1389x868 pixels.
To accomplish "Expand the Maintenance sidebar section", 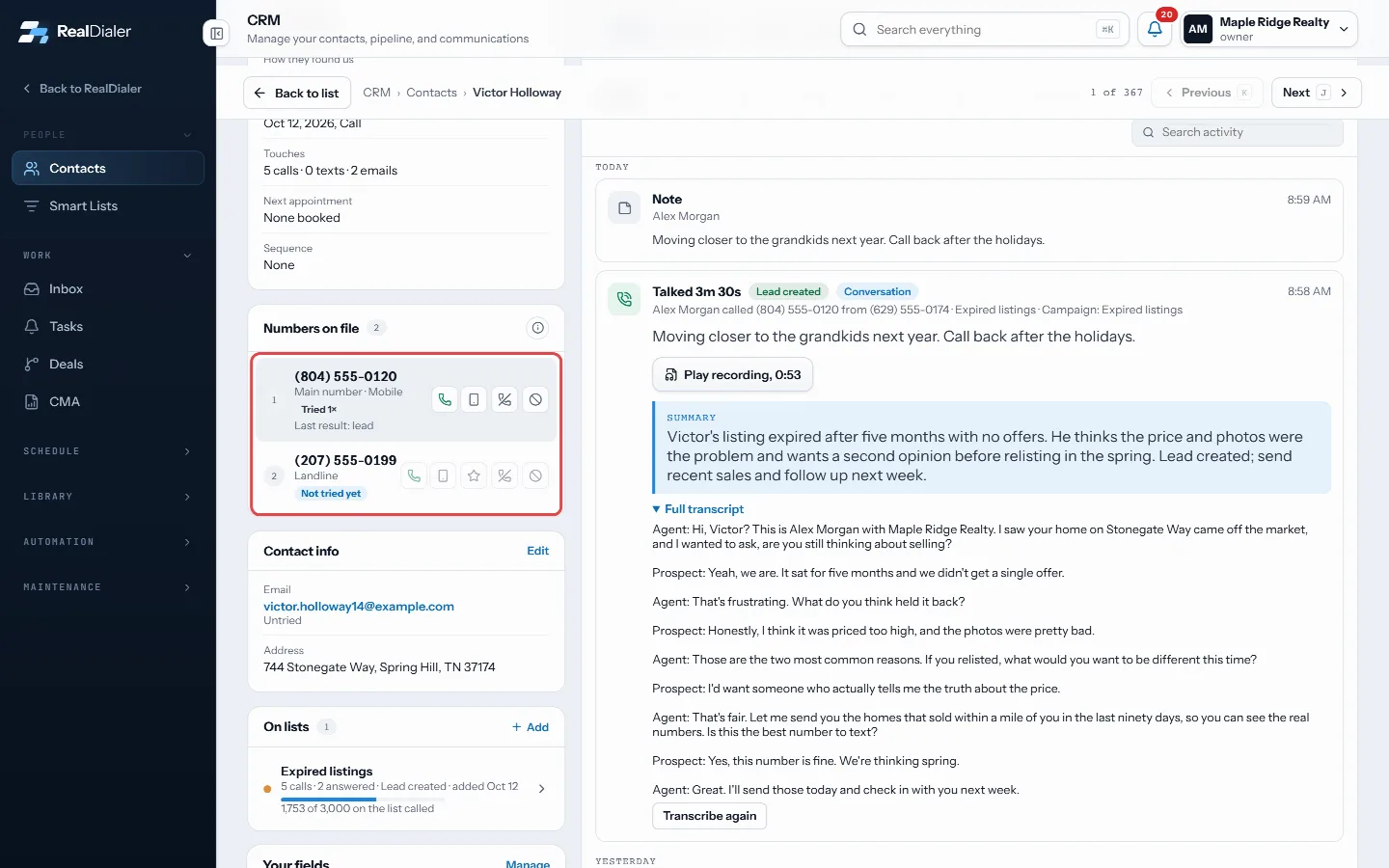I will [x=108, y=587].
